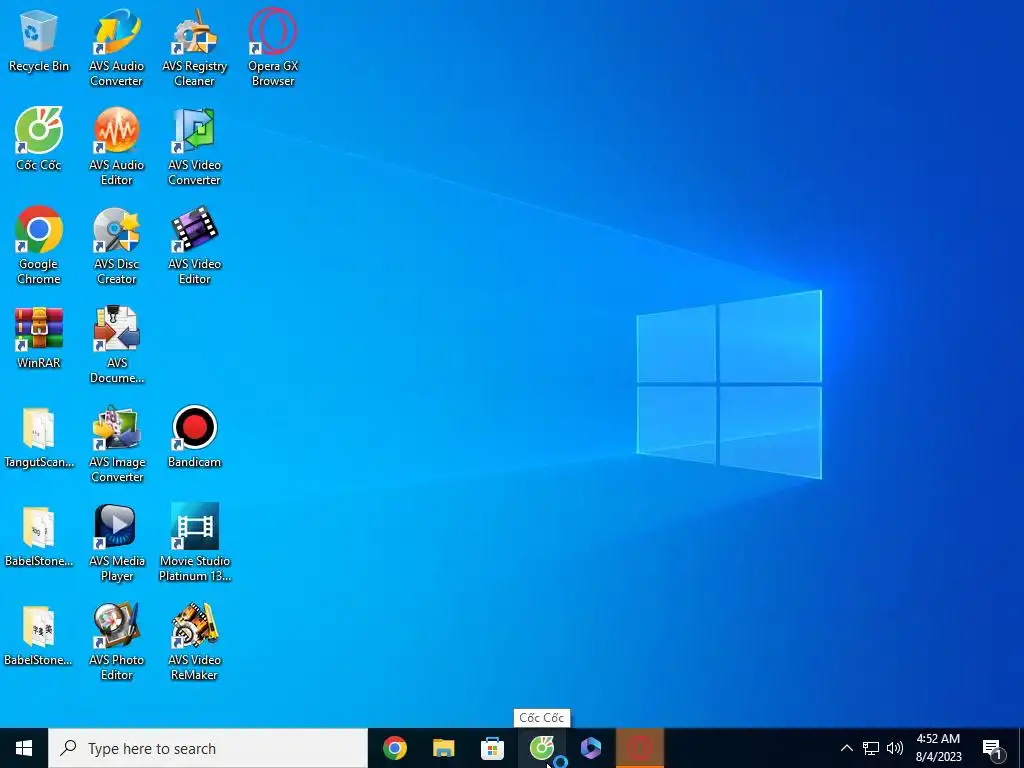
Task: Open the clock showing 4:52 AM
Action: tap(938, 748)
